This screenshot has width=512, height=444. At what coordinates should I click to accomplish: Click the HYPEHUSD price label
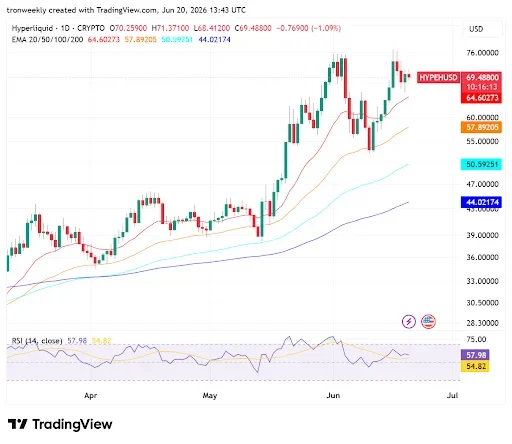click(438, 78)
